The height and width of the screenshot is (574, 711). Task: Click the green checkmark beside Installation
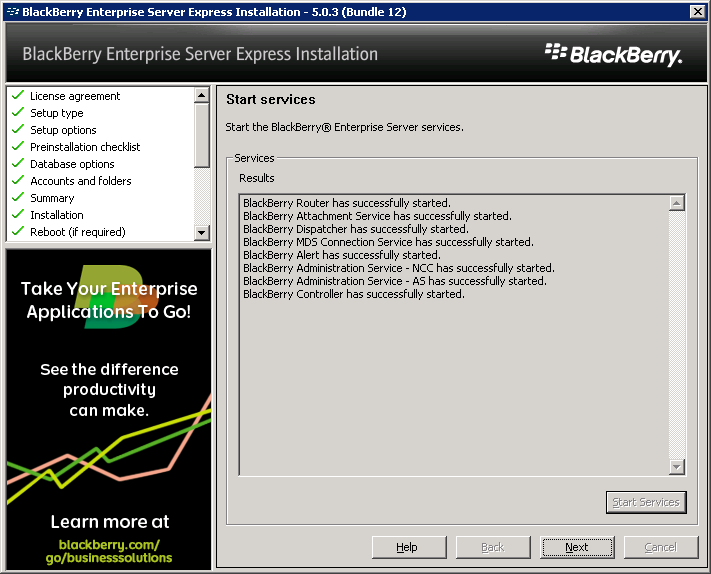click(x=18, y=214)
